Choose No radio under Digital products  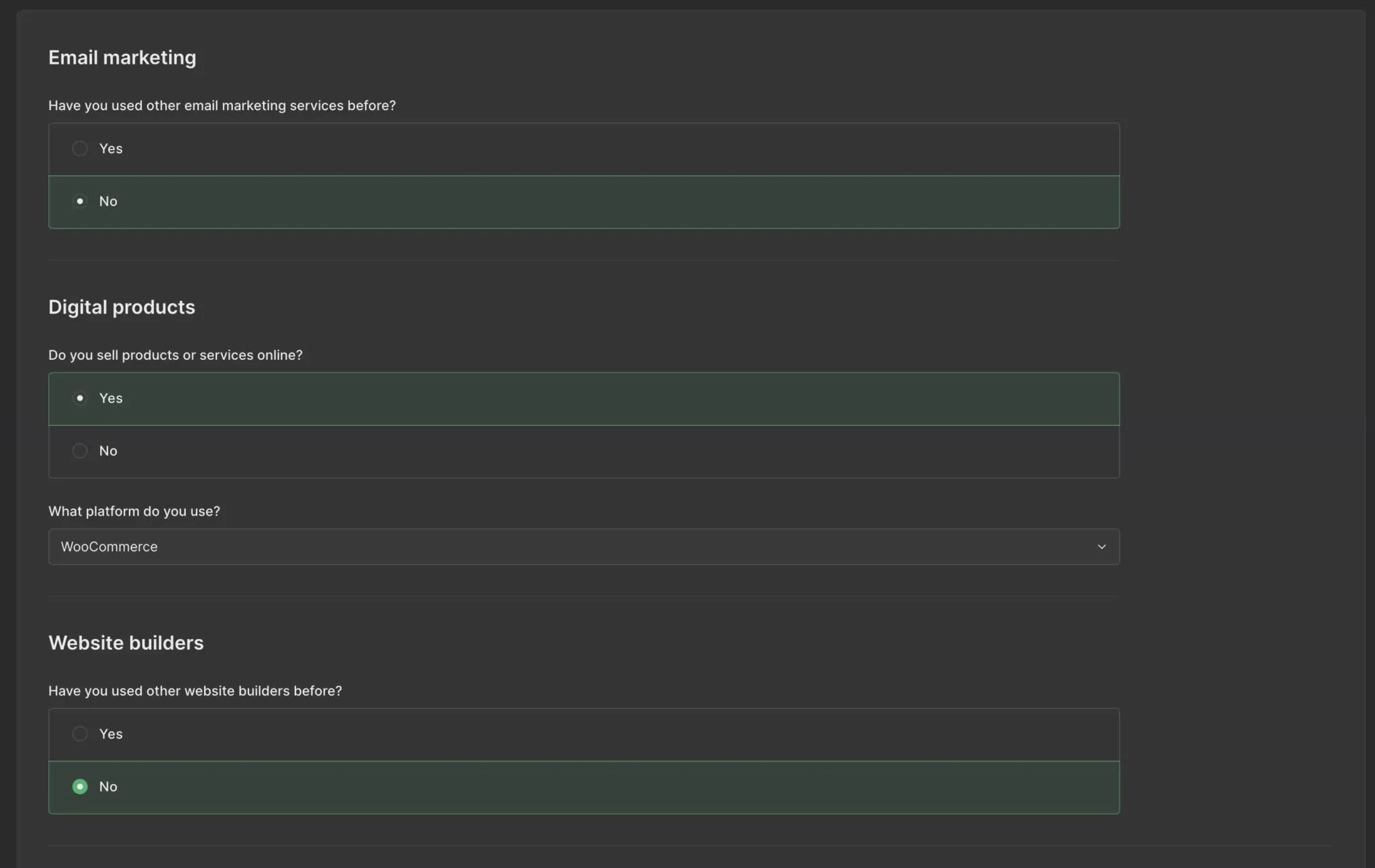click(x=80, y=451)
